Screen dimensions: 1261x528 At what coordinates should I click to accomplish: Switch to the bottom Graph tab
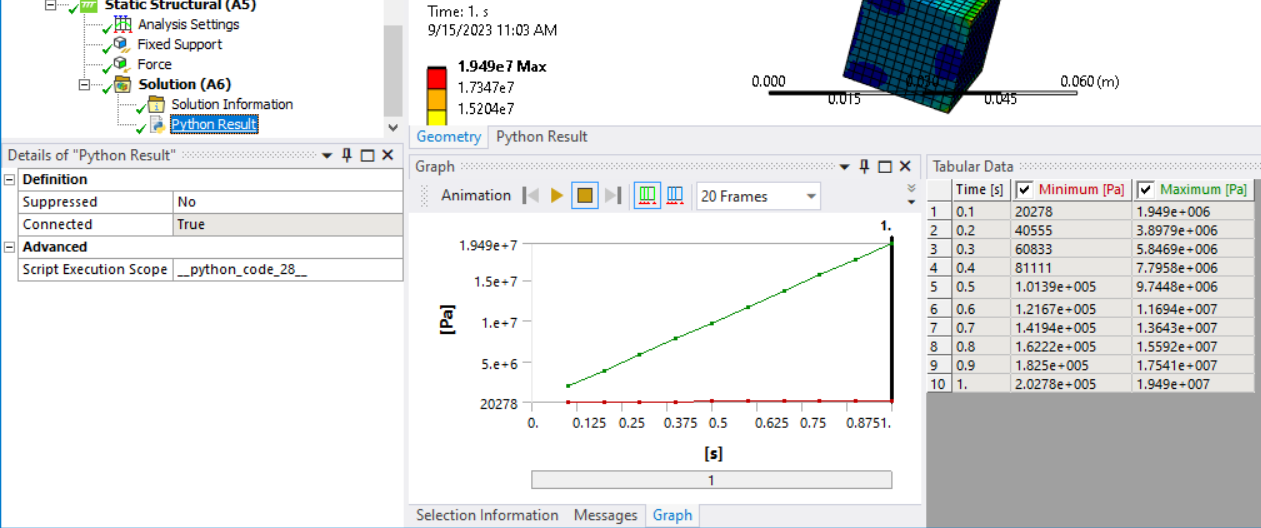(x=672, y=515)
